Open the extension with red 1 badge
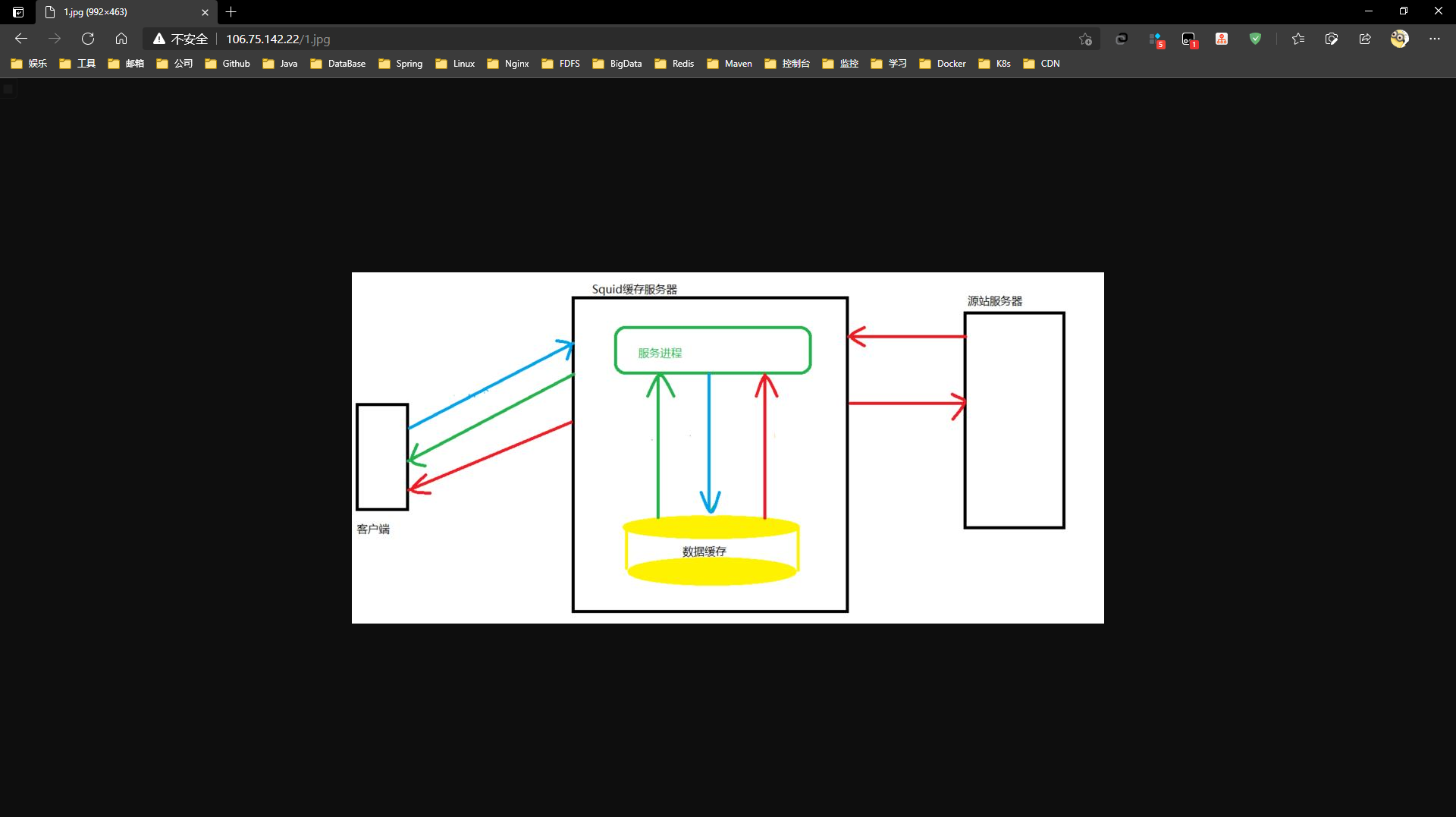 coord(1189,39)
